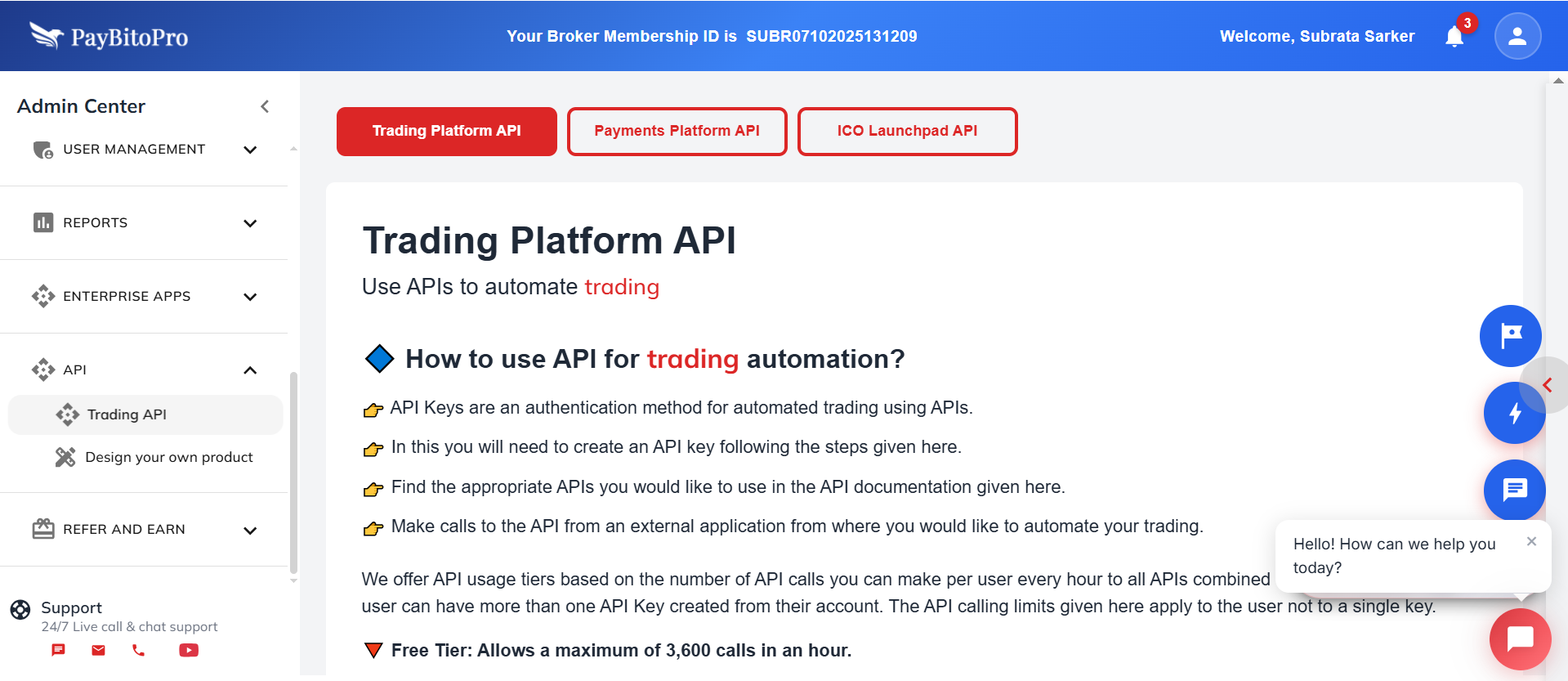Collapse the Admin Center sidebar

coord(265,106)
